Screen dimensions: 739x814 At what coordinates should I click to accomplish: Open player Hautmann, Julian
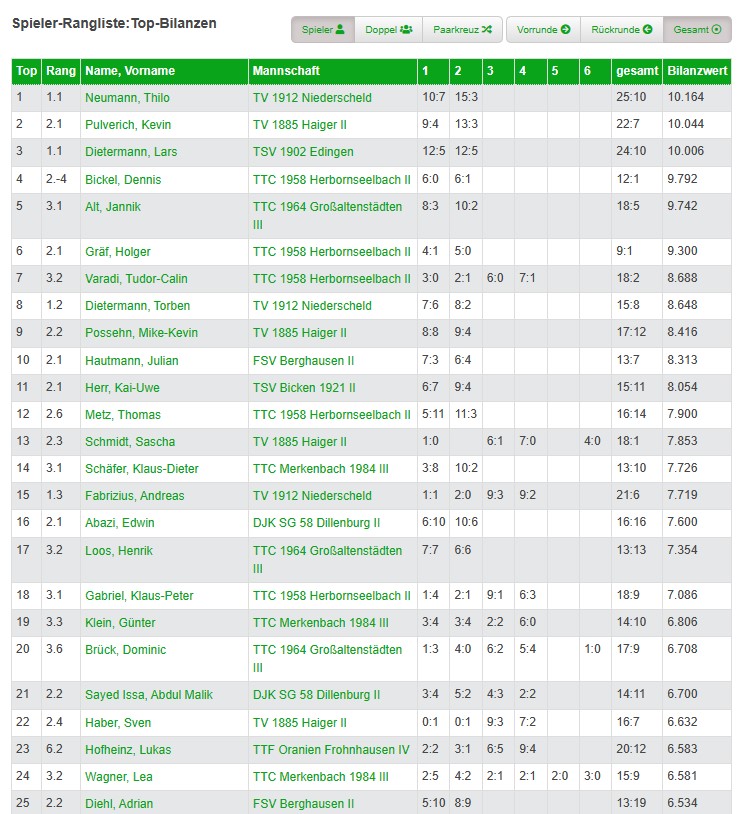tap(131, 361)
